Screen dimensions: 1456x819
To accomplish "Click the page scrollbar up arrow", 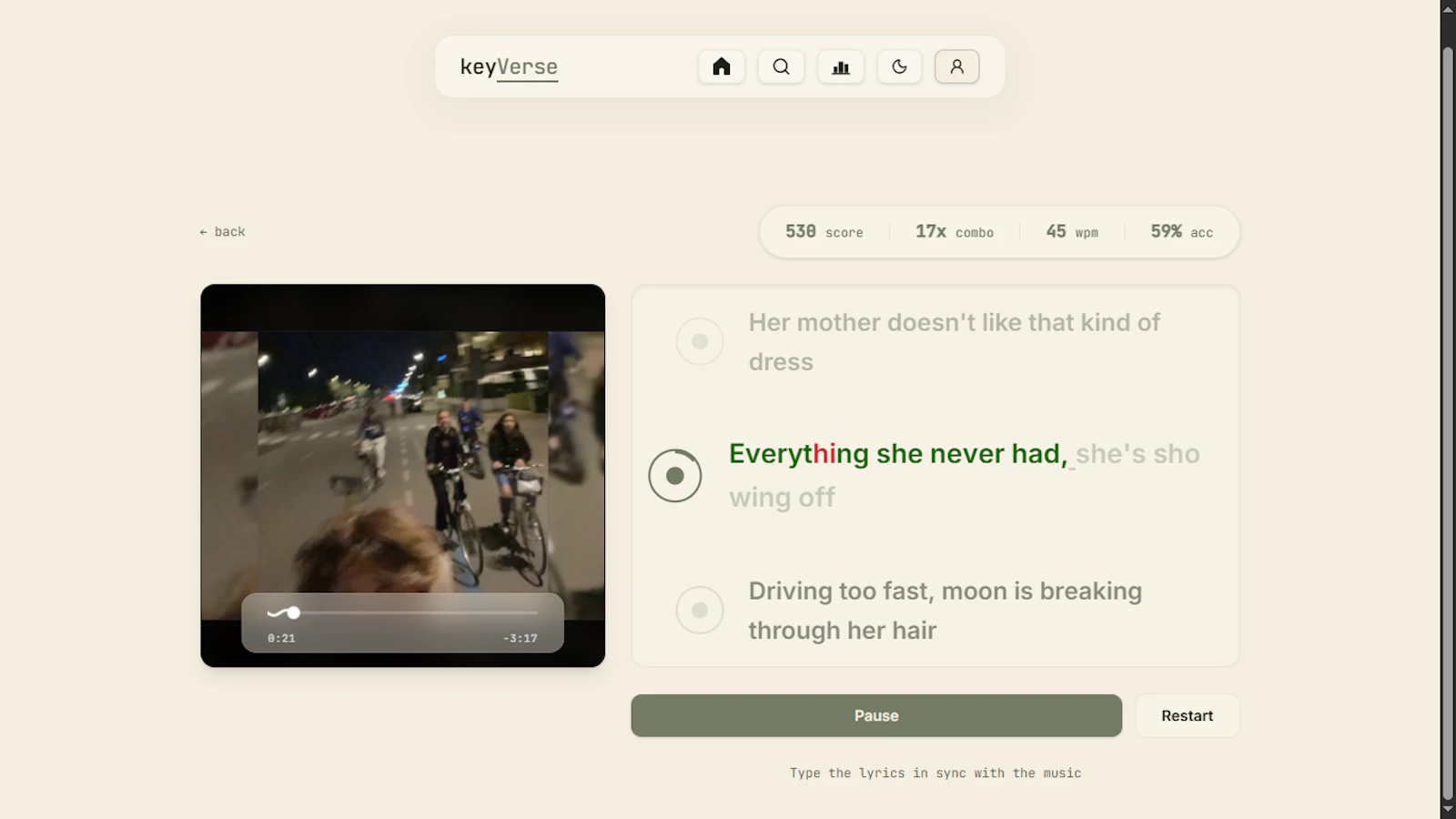I will [x=1448, y=8].
